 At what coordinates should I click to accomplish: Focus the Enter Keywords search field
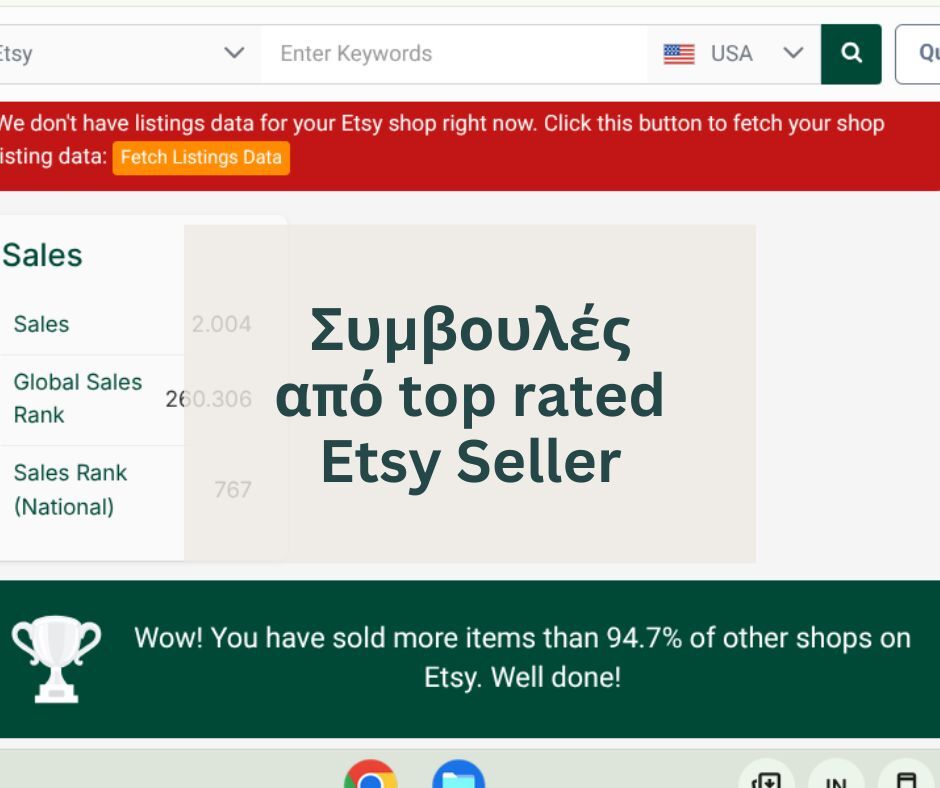point(455,54)
